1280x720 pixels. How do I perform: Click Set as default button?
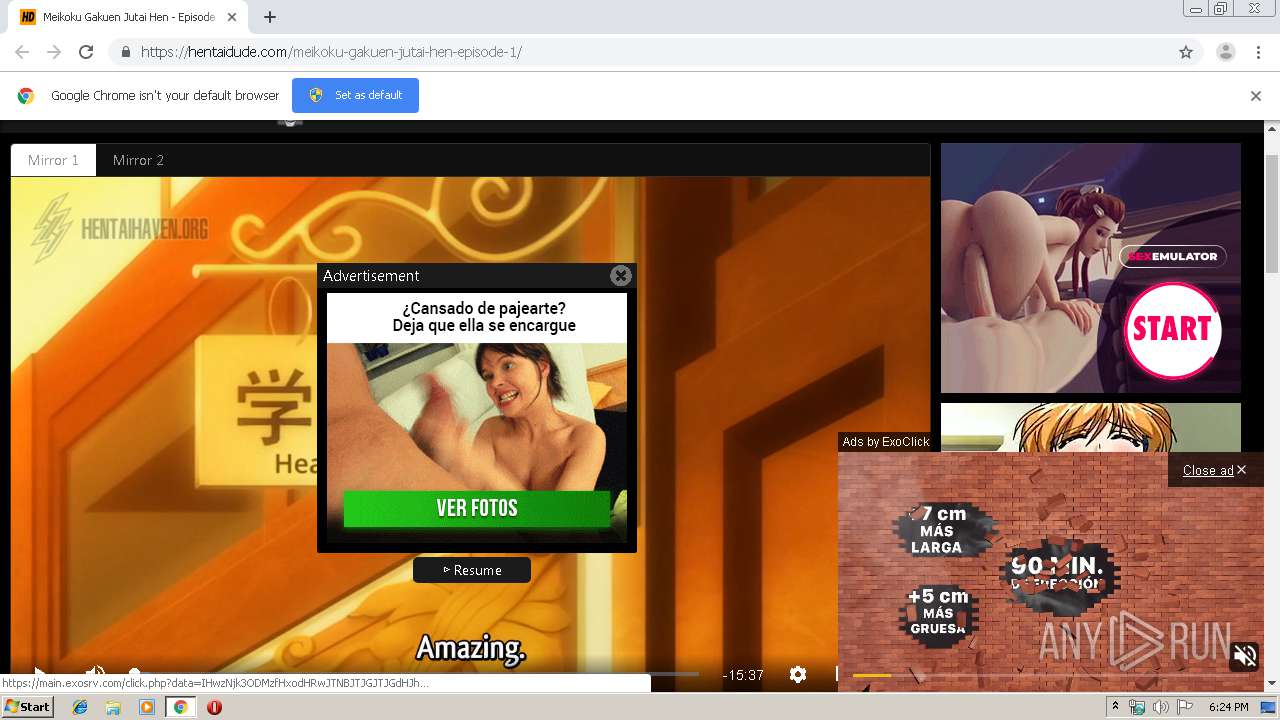tap(355, 95)
